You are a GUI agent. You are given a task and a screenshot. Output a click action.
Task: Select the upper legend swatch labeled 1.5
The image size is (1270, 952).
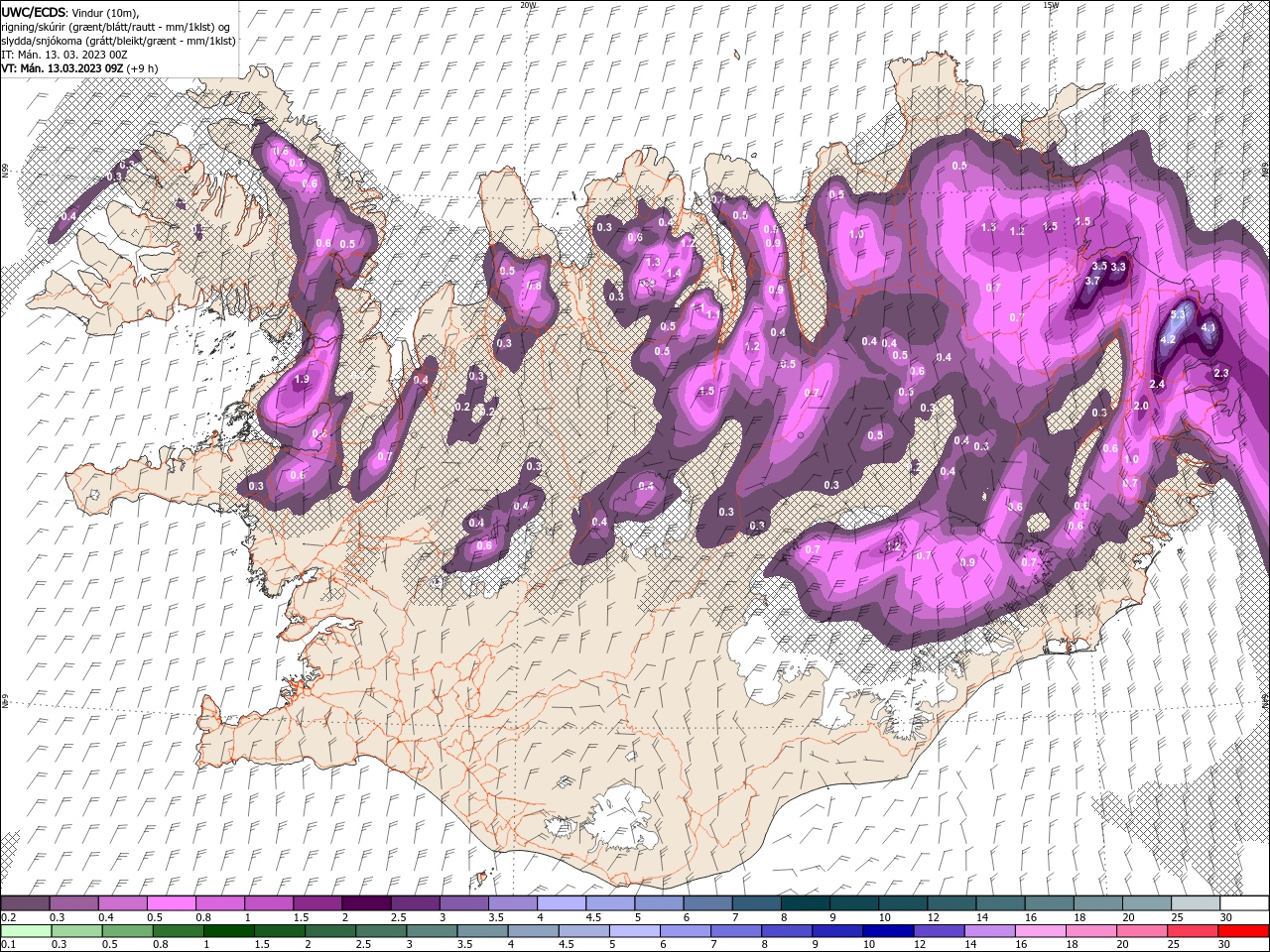(x=317, y=903)
